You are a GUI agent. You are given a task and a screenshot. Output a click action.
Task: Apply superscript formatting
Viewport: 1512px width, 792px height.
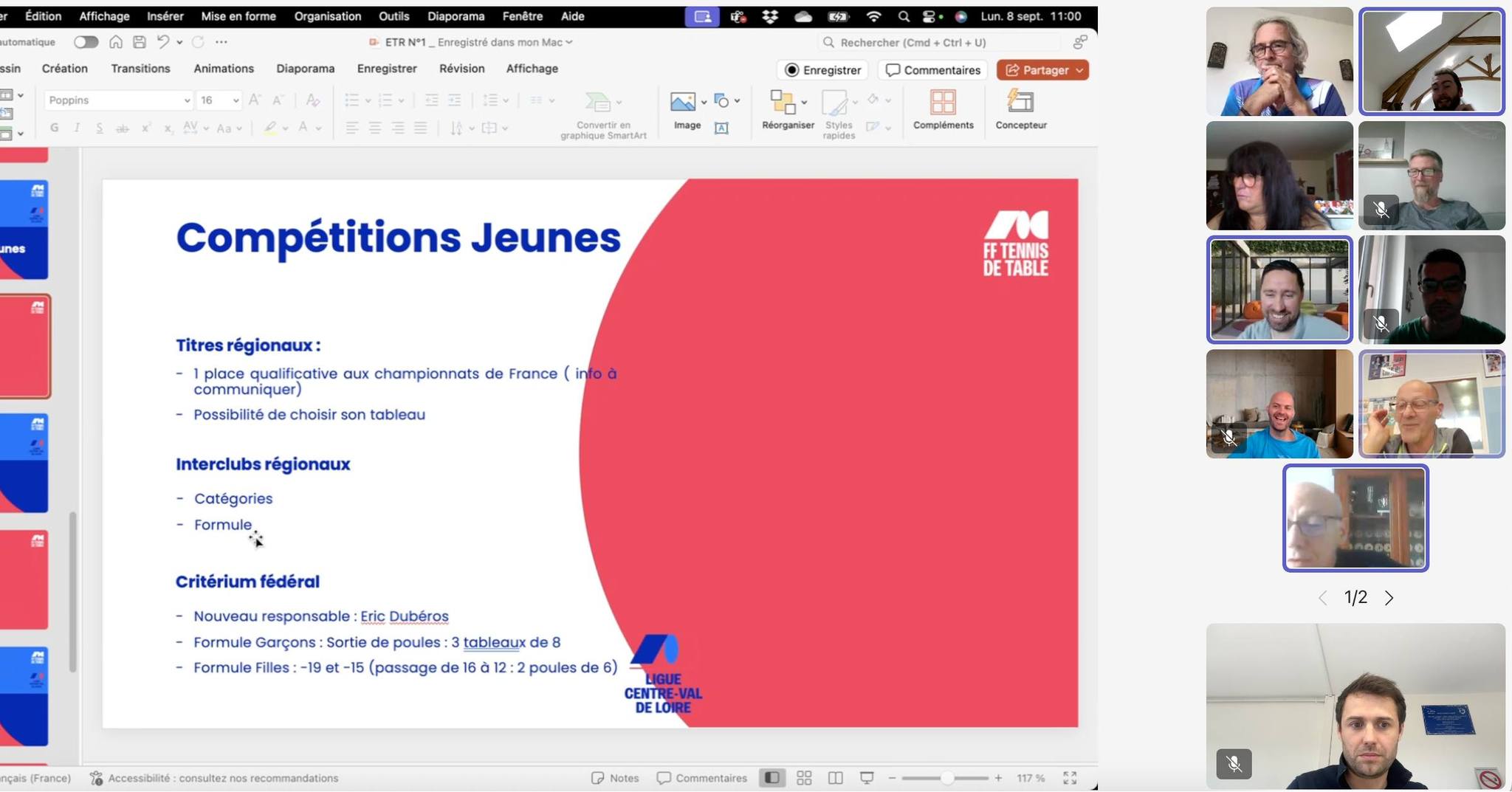tap(146, 128)
